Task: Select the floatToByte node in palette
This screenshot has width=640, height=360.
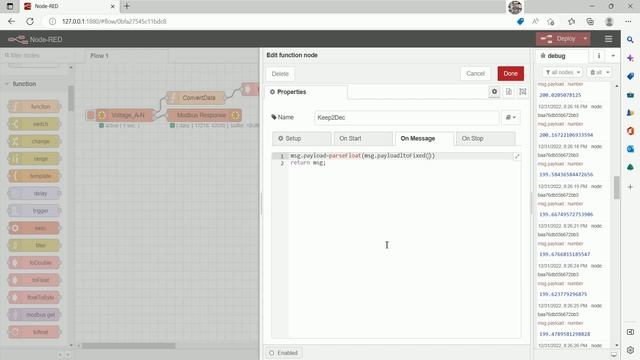Action: 34,298
